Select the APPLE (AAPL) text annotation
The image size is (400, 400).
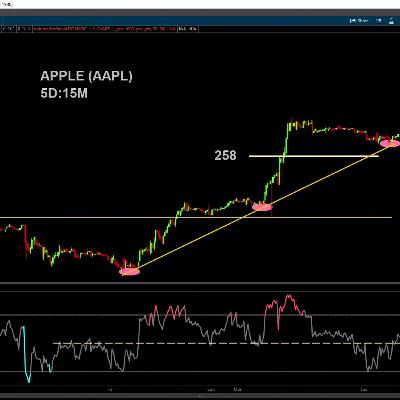tap(86, 76)
